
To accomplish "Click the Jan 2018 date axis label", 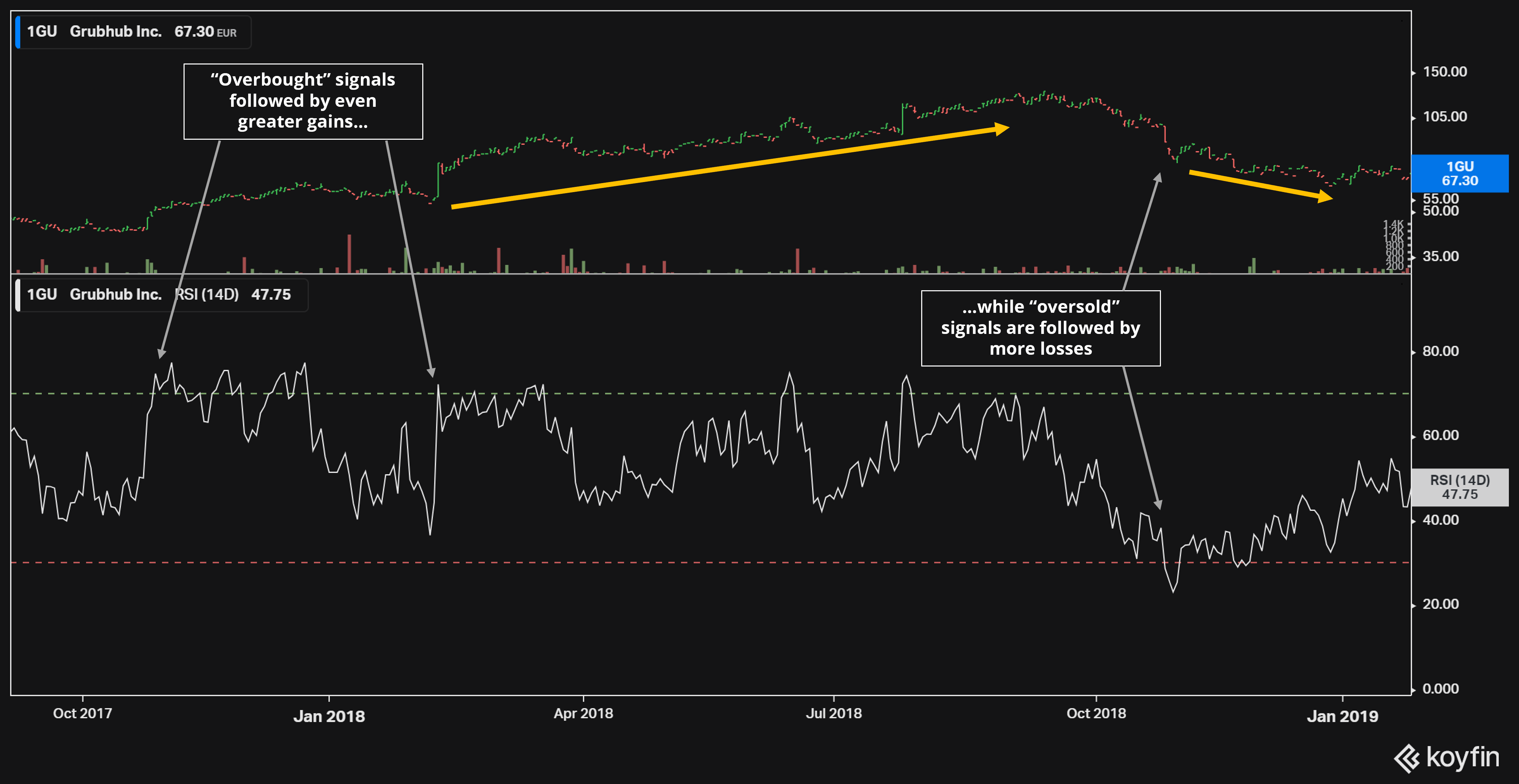I will pyautogui.click(x=329, y=716).
